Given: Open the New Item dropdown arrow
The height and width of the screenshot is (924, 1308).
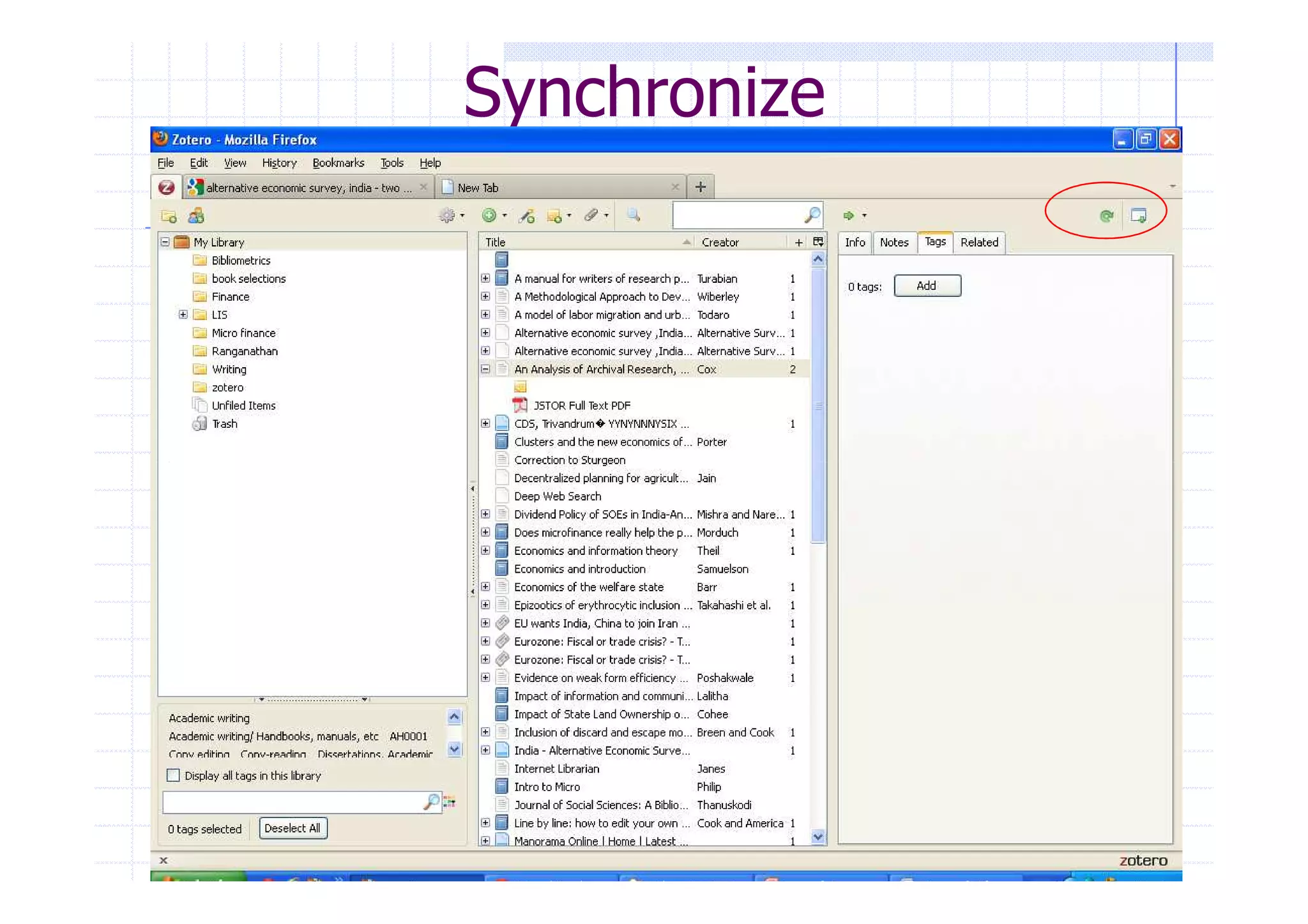Looking at the screenshot, I should 505,216.
